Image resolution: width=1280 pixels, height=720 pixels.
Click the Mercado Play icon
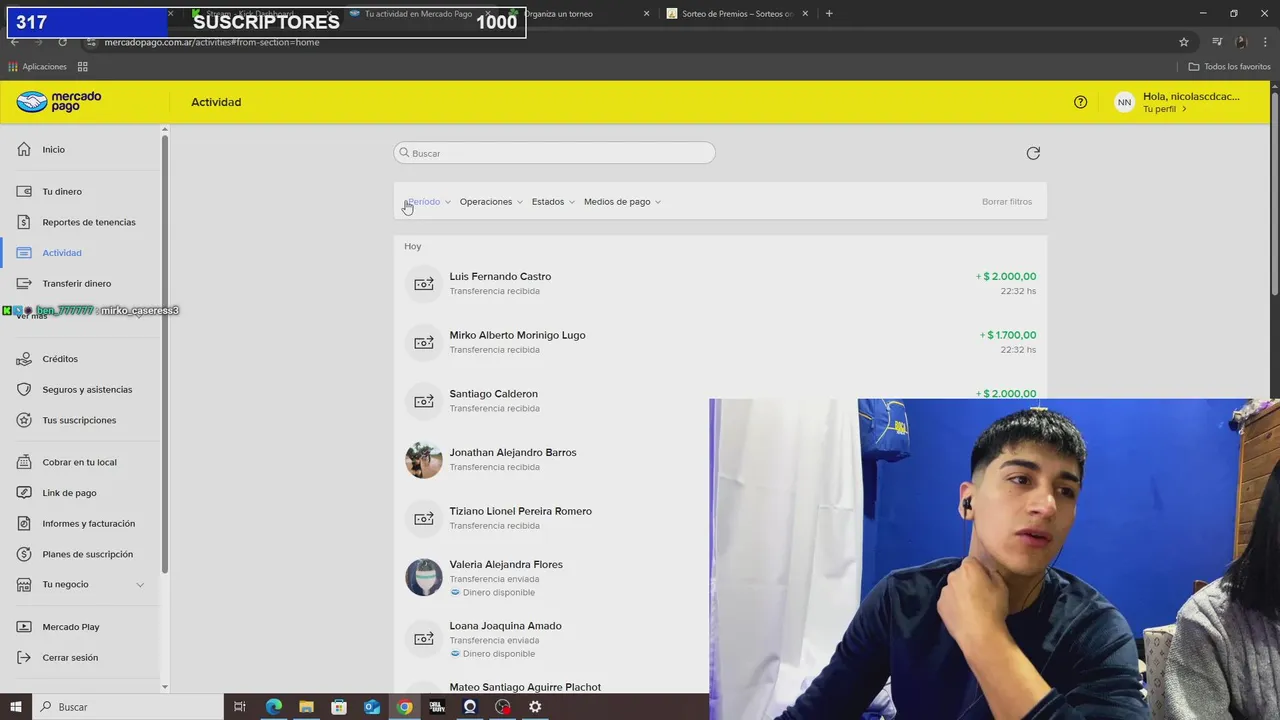click(x=24, y=627)
